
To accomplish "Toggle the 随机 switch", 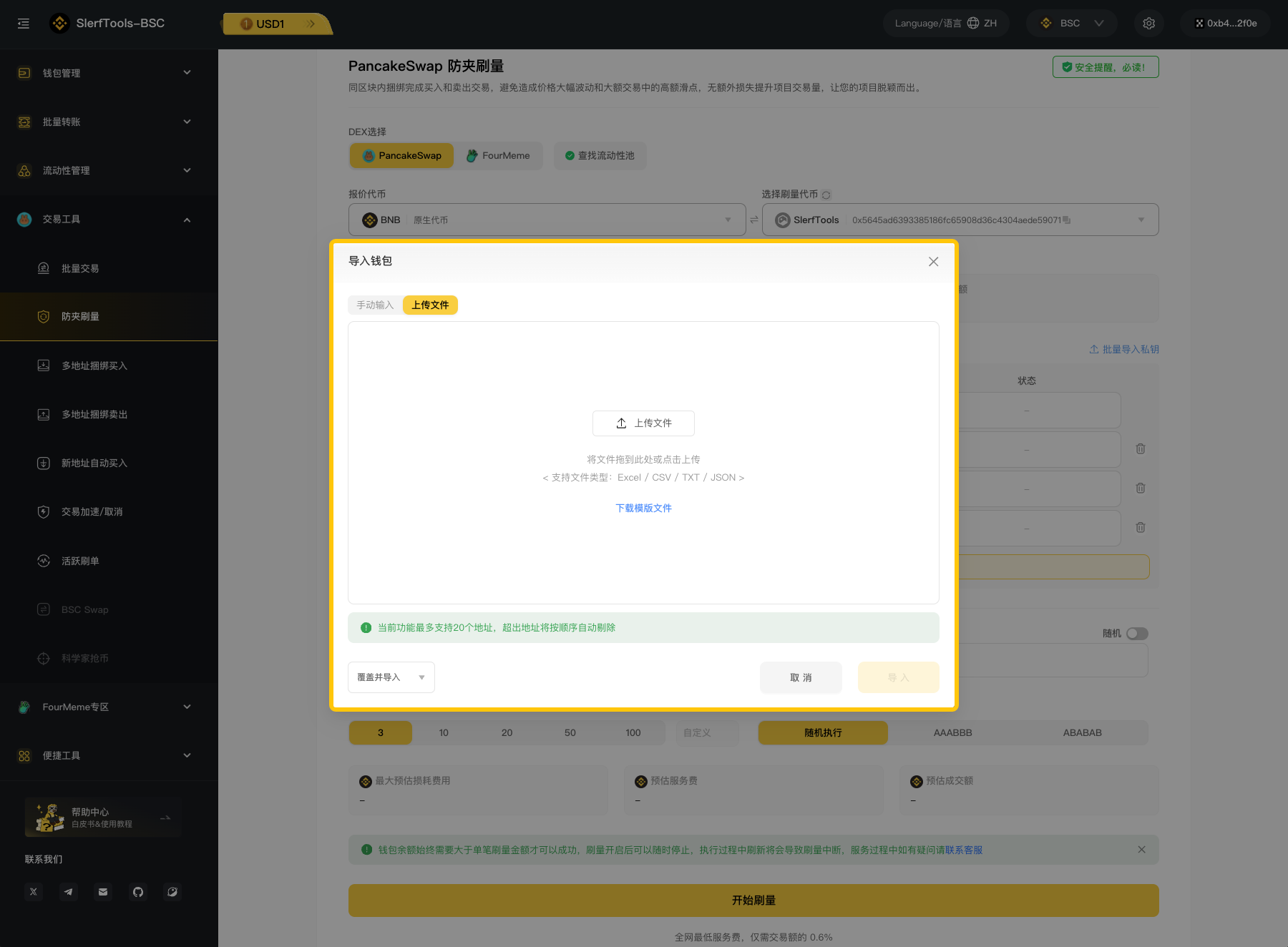I will pos(1136,634).
